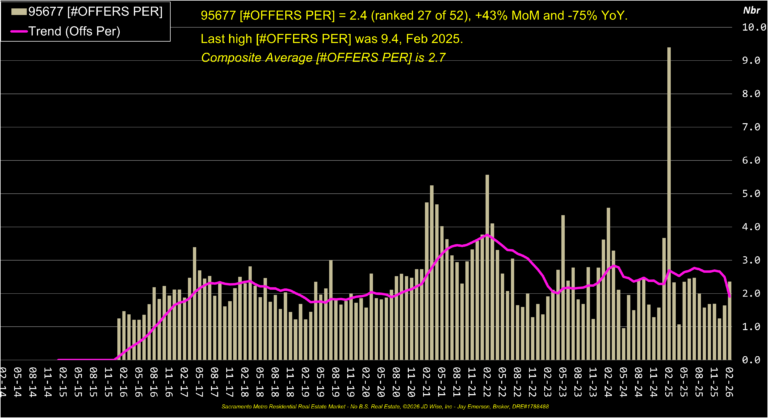Viewport: 768px width, 418px height.
Task: Click the 2.0 y-axis label
Action: 750,294
